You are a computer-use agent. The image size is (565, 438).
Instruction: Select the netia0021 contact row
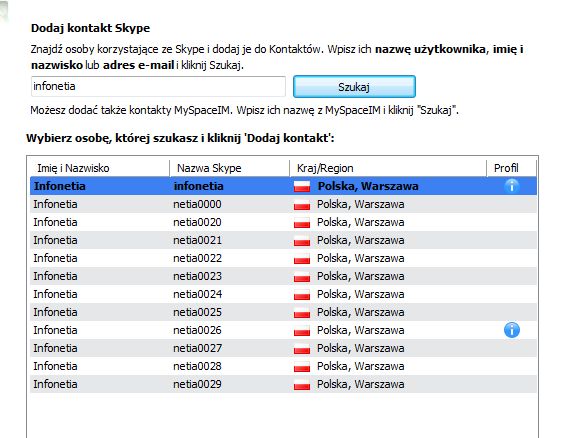[283, 240]
